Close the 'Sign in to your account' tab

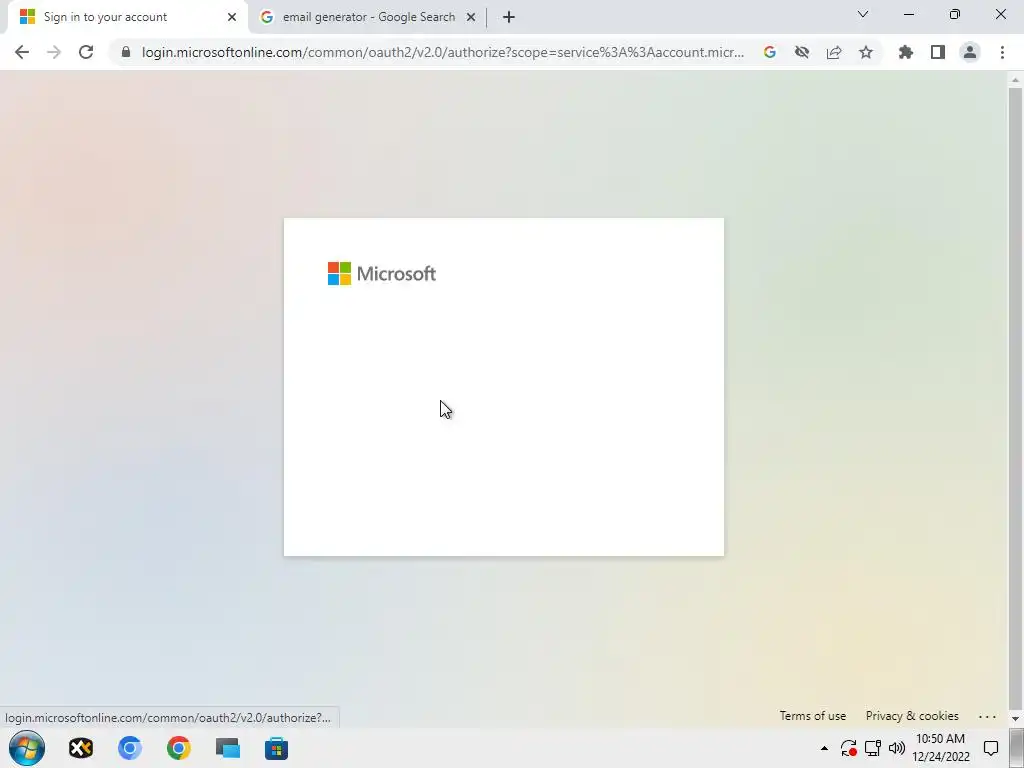coord(232,17)
